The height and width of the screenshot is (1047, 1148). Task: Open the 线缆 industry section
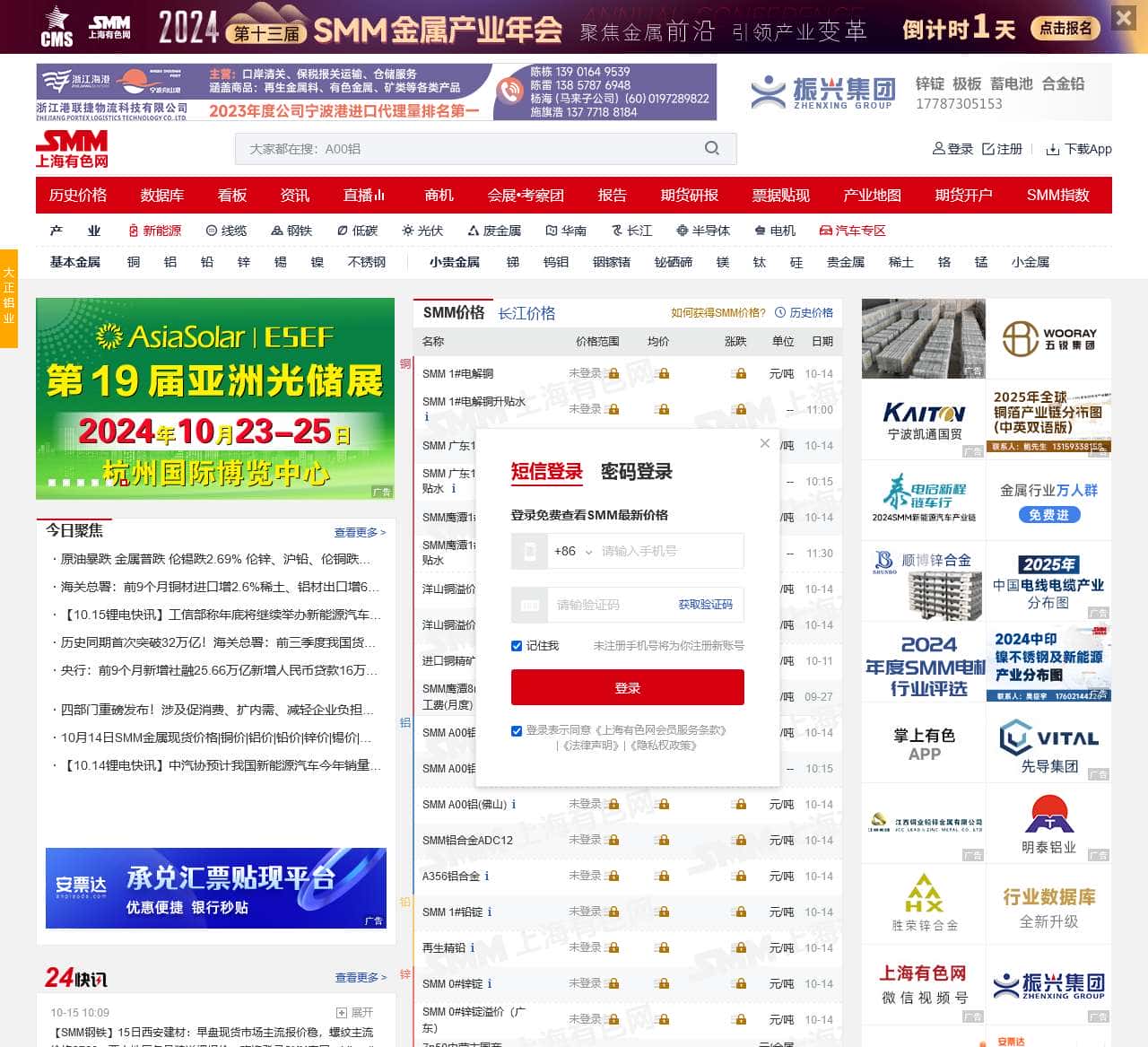pyautogui.click(x=226, y=231)
